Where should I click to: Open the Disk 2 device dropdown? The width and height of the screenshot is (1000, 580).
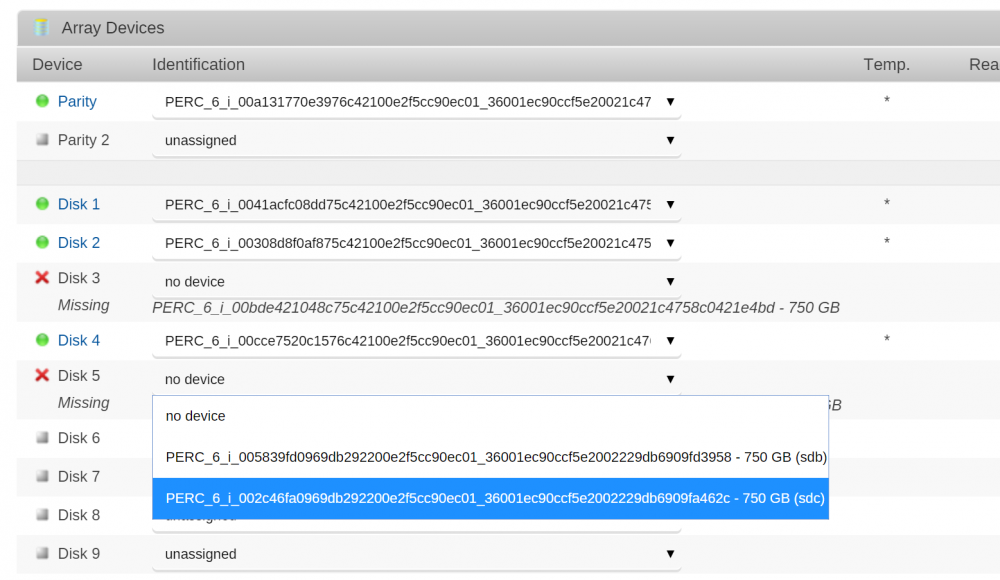pos(416,243)
